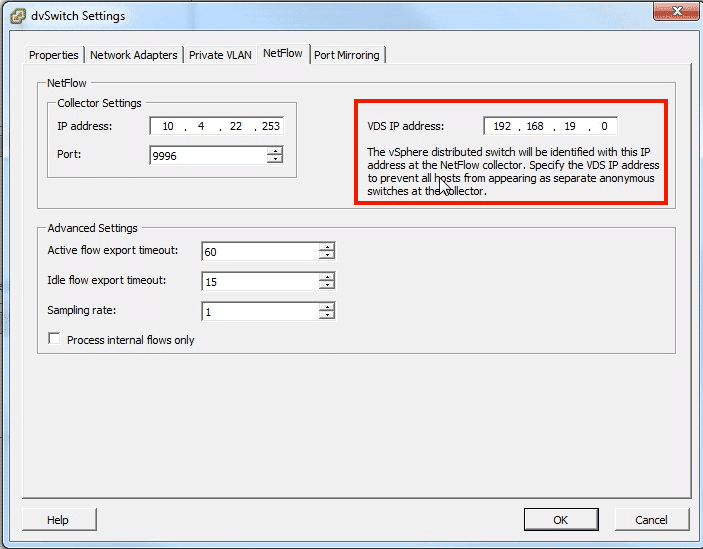Increase Active flow export timeout
Image resolution: width=703 pixels, height=549 pixels.
[327, 247]
